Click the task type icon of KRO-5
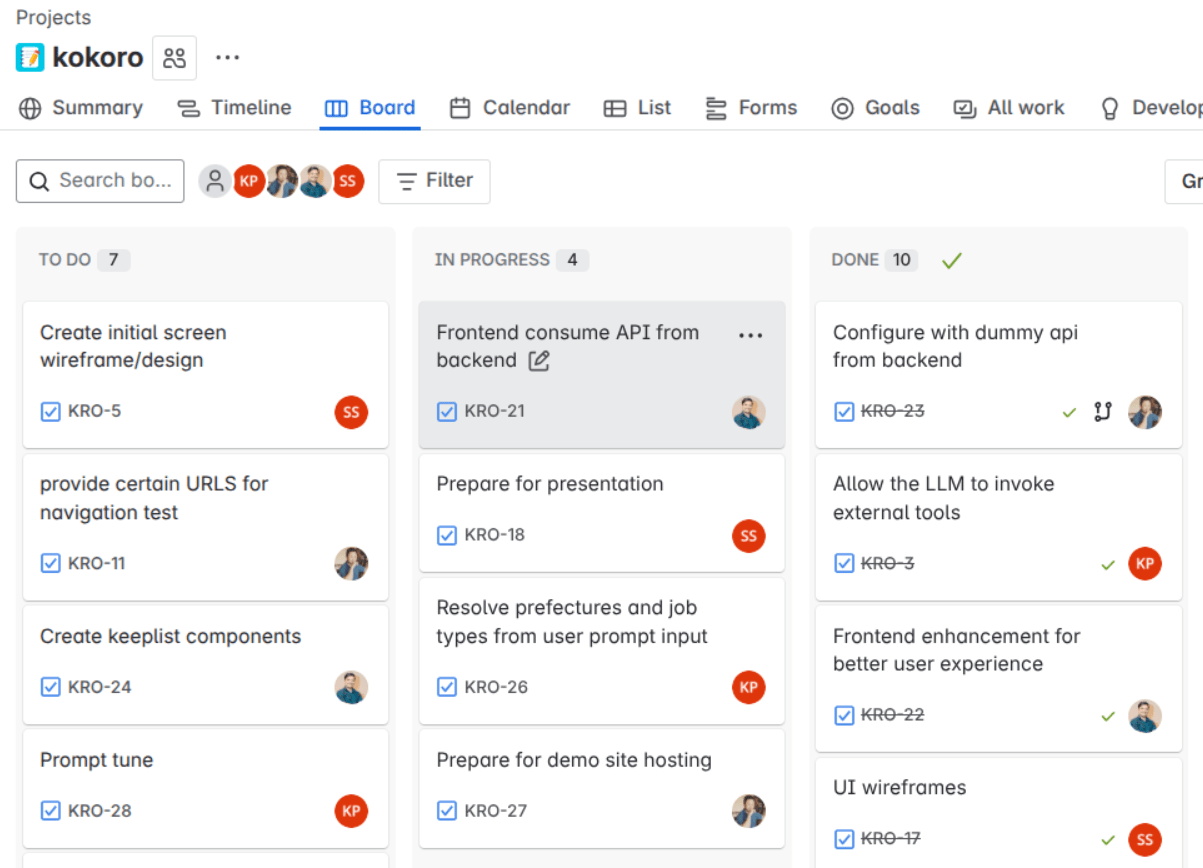 (50, 411)
